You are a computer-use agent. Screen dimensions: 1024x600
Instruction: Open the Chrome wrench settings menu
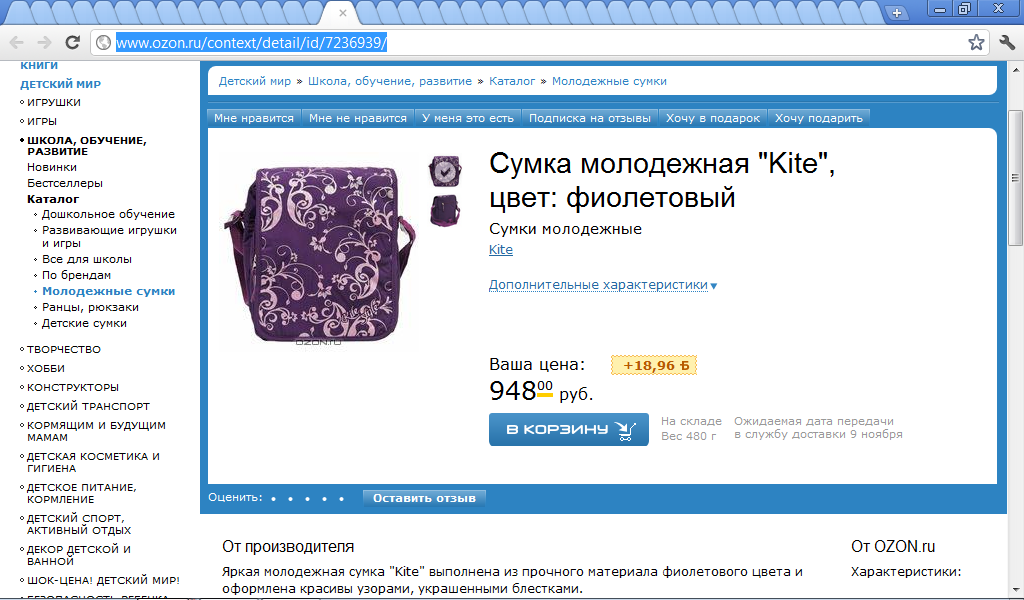(1006, 42)
